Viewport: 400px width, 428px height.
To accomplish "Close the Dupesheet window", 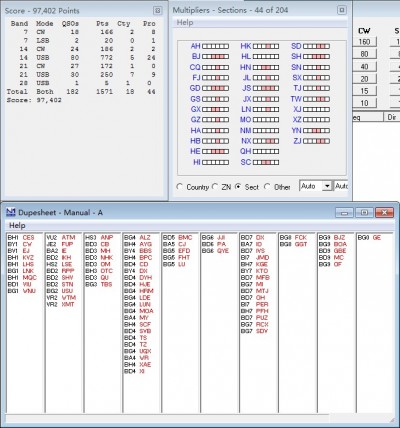I will point(384,212).
